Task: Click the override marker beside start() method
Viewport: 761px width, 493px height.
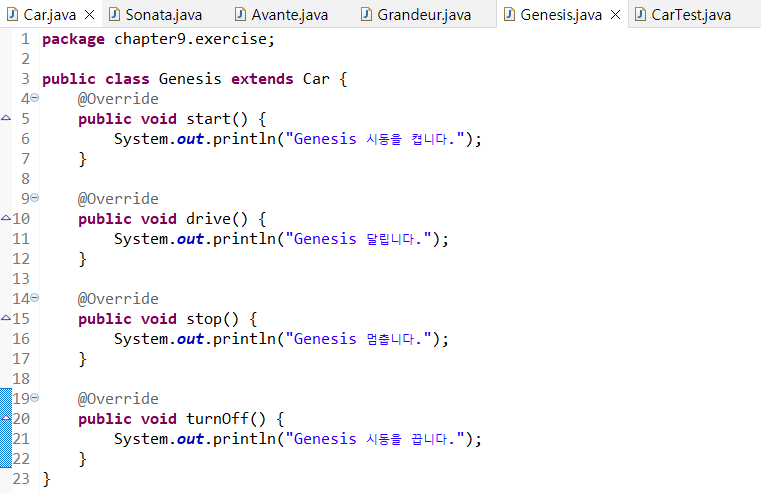Action: (6, 119)
